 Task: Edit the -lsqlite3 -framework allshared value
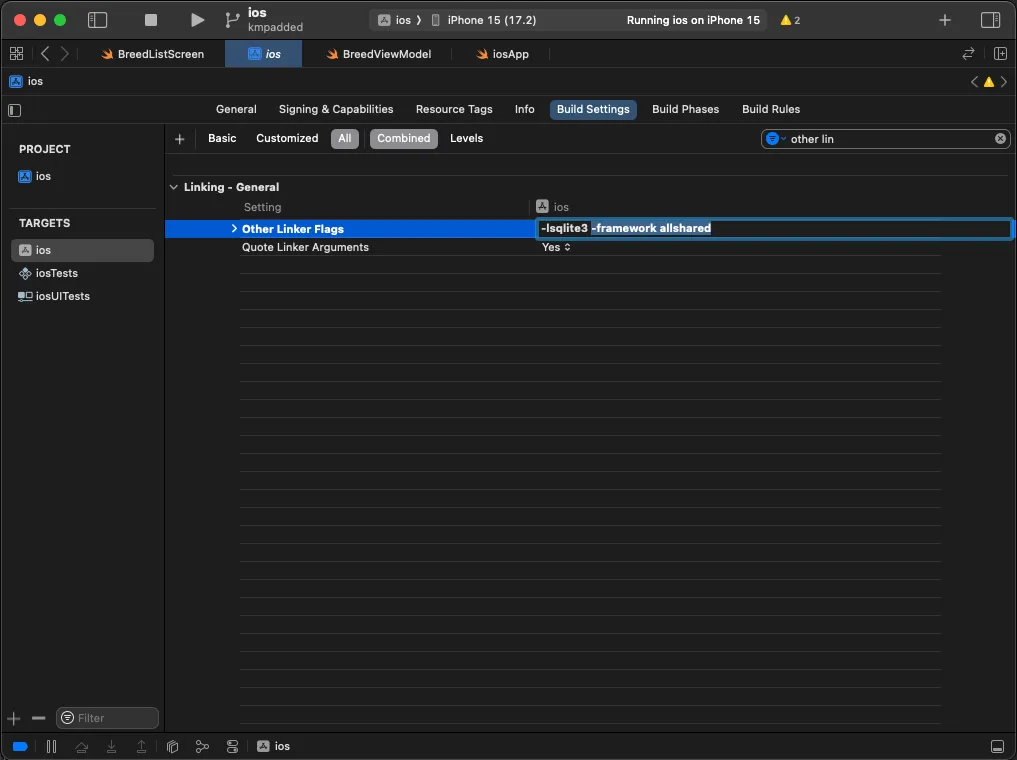(x=773, y=228)
